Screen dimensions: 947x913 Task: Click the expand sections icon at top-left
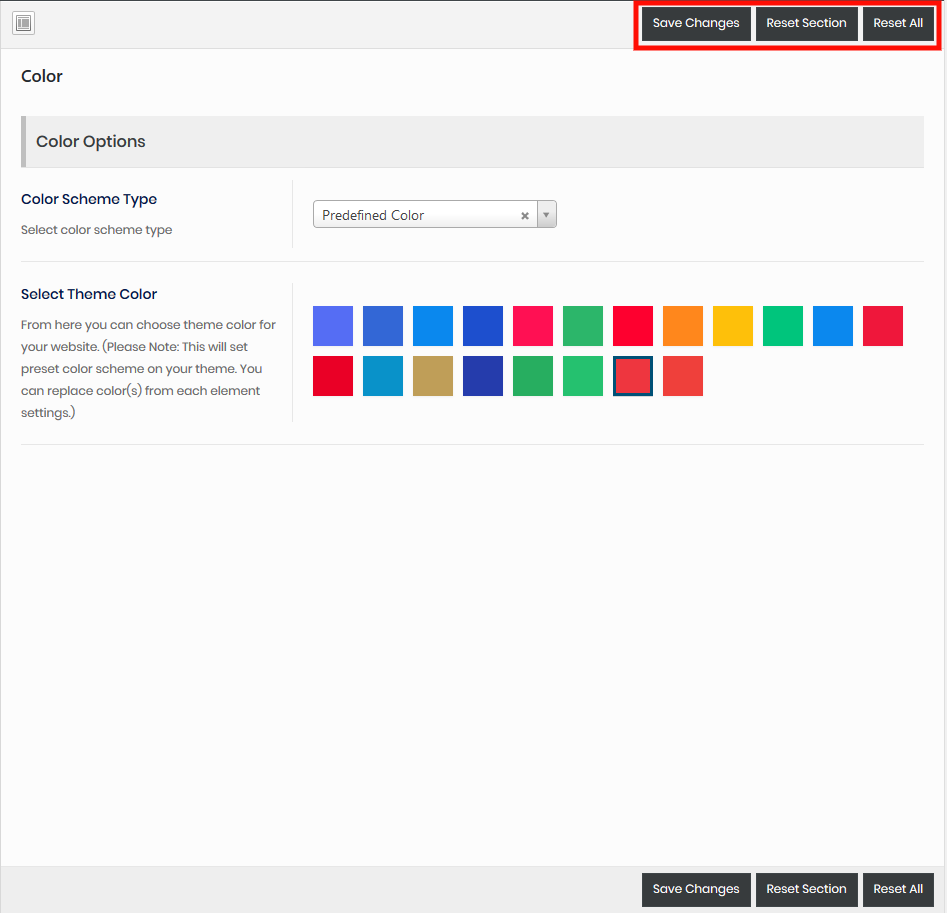coord(24,23)
